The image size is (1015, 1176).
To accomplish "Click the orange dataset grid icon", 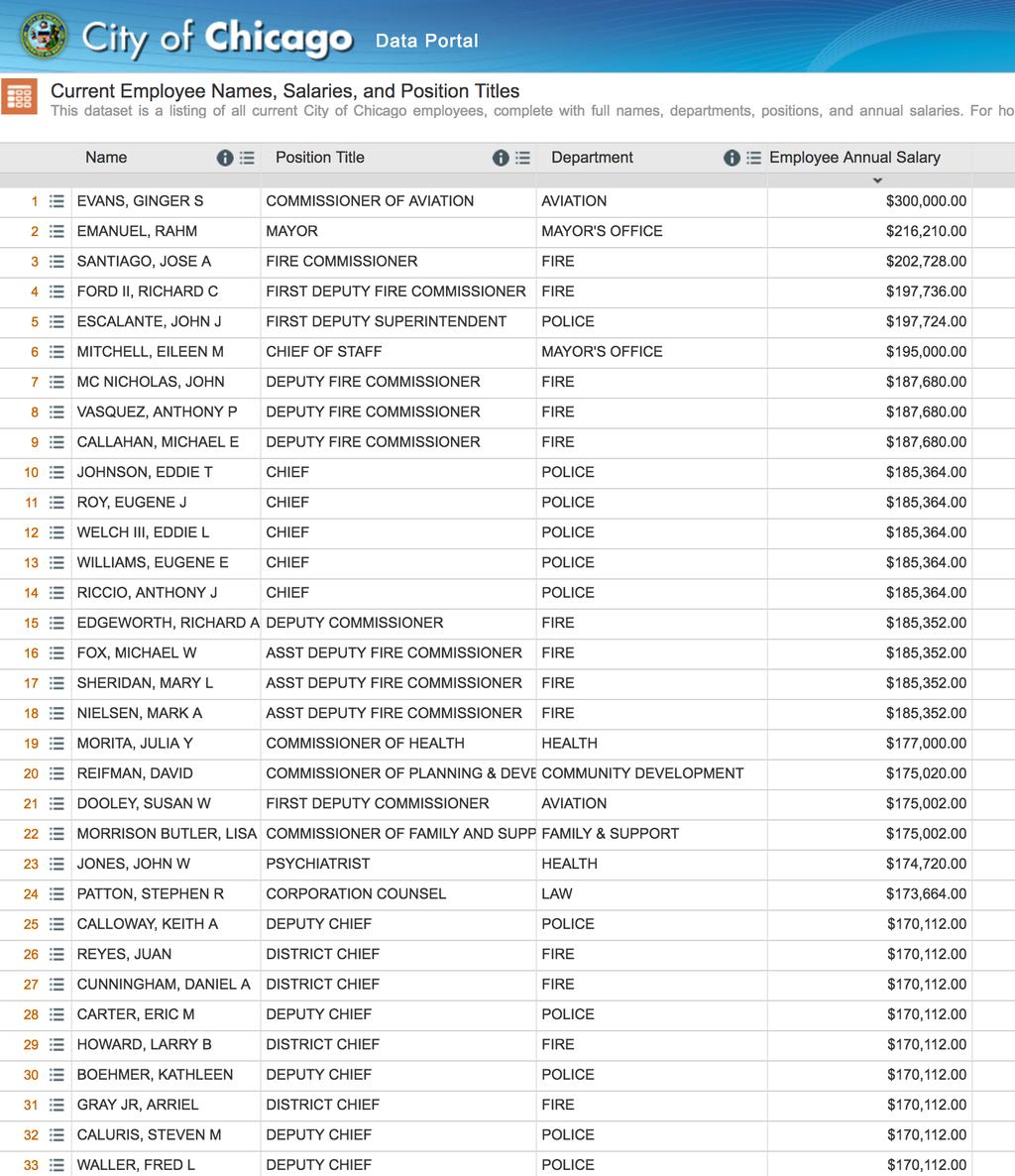I will 20,97.
